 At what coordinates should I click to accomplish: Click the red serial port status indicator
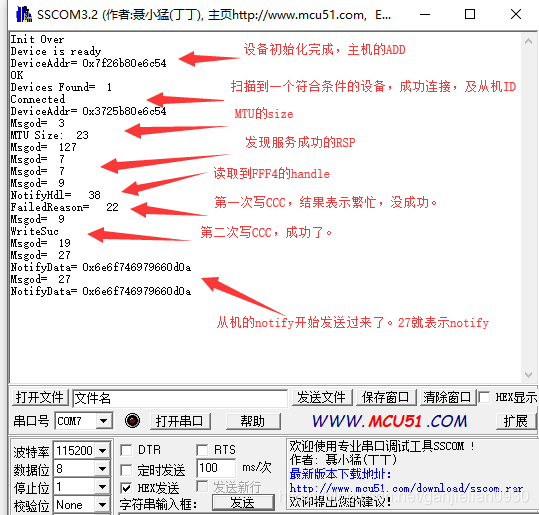coord(132,420)
